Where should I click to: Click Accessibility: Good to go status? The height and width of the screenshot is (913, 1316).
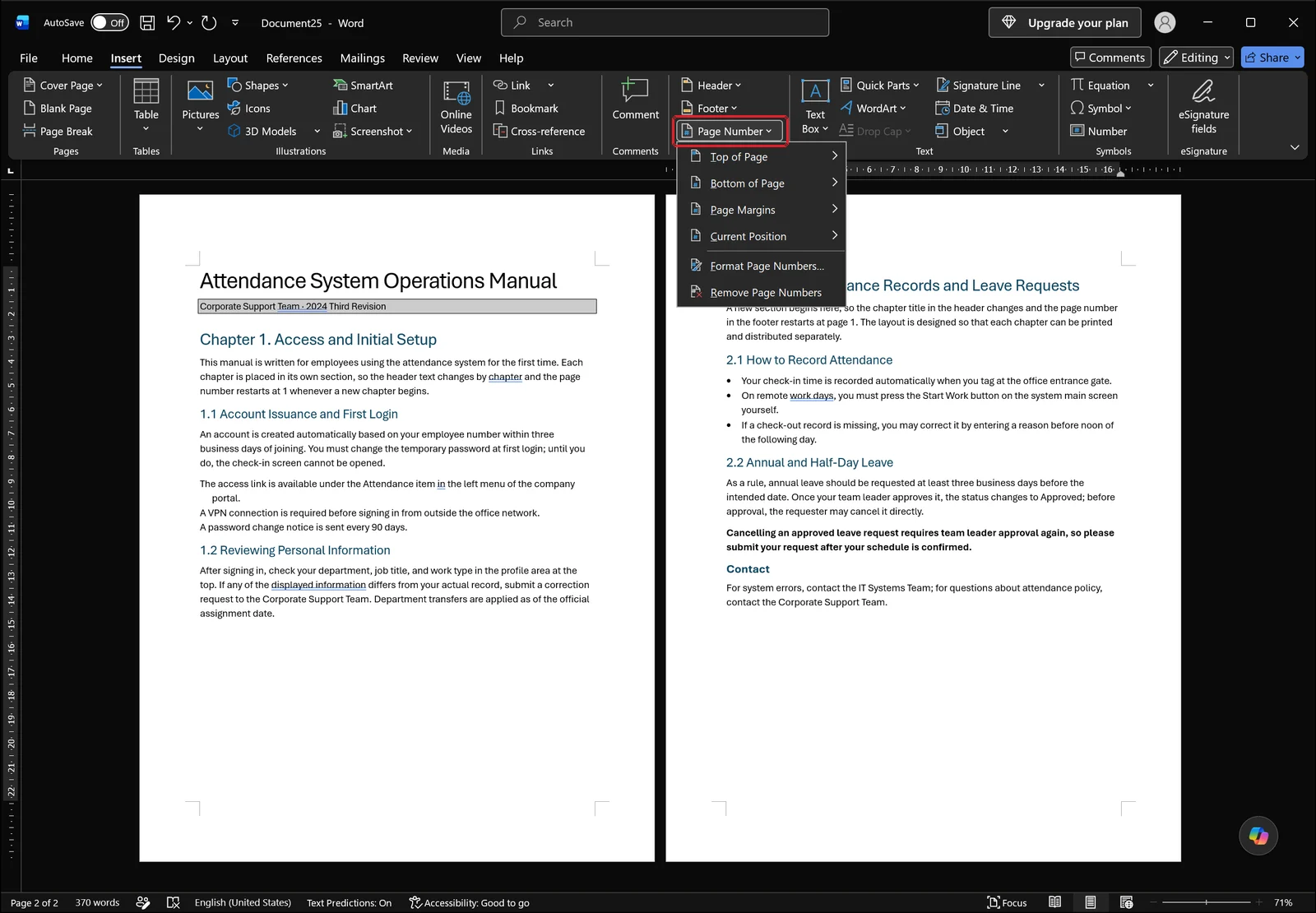(469, 902)
